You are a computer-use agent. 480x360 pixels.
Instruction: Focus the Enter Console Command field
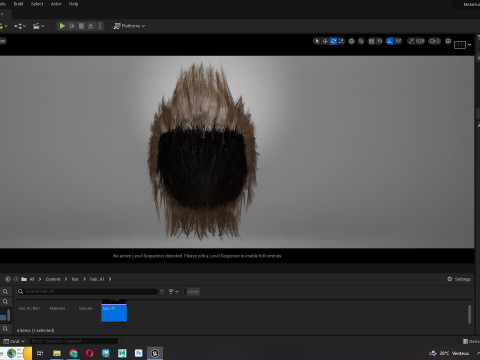pyautogui.click(x=74, y=341)
